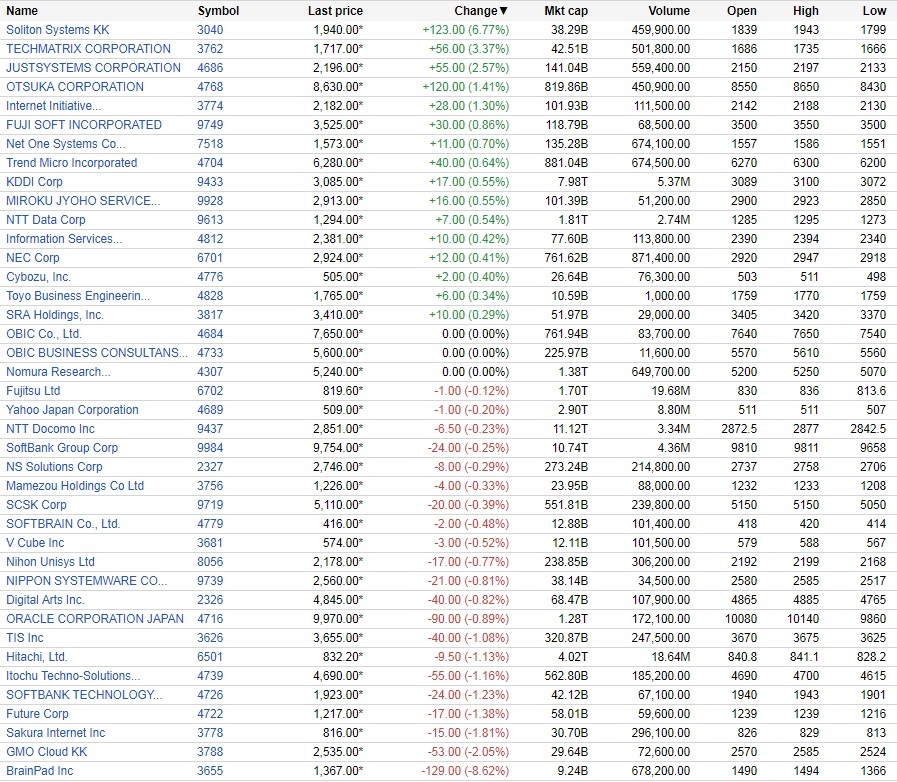The width and height of the screenshot is (897, 782).
Task: Open Fujitsu Ltd link
Action: [x=33, y=391]
